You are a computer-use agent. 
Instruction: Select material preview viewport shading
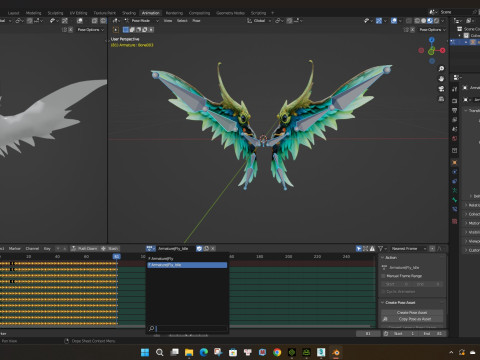coord(430,21)
